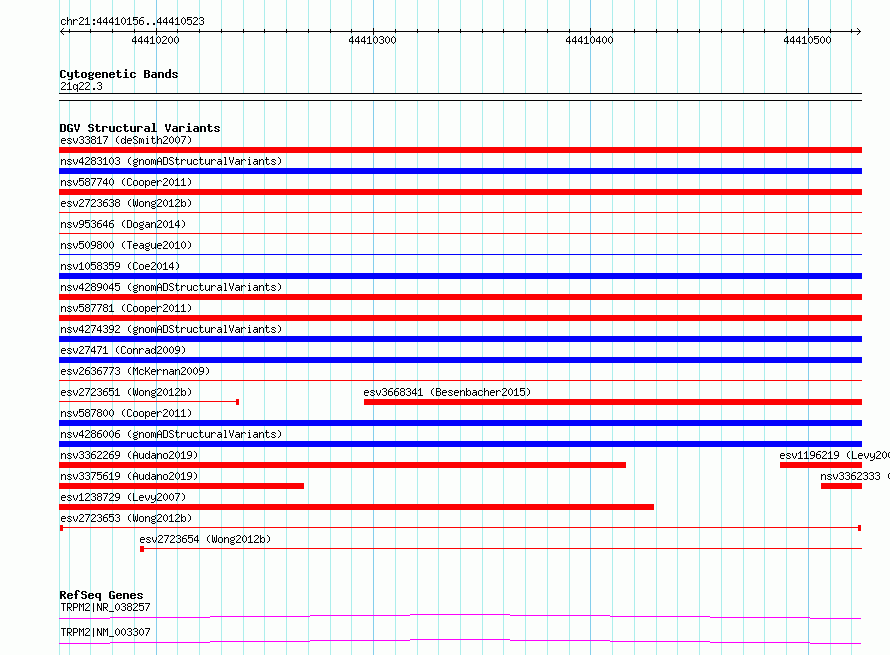Image resolution: width=890 pixels, height=655 pixels.
Task: Click the ruler's left arrow
Action: (x=63, y=31)
